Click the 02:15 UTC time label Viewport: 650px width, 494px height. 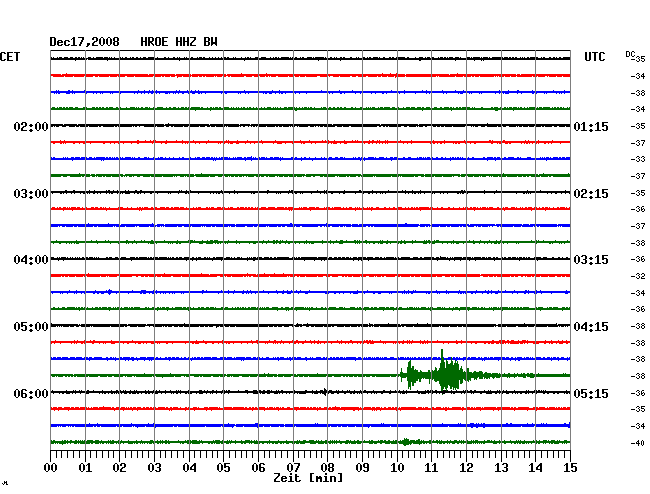coord(591,194)
